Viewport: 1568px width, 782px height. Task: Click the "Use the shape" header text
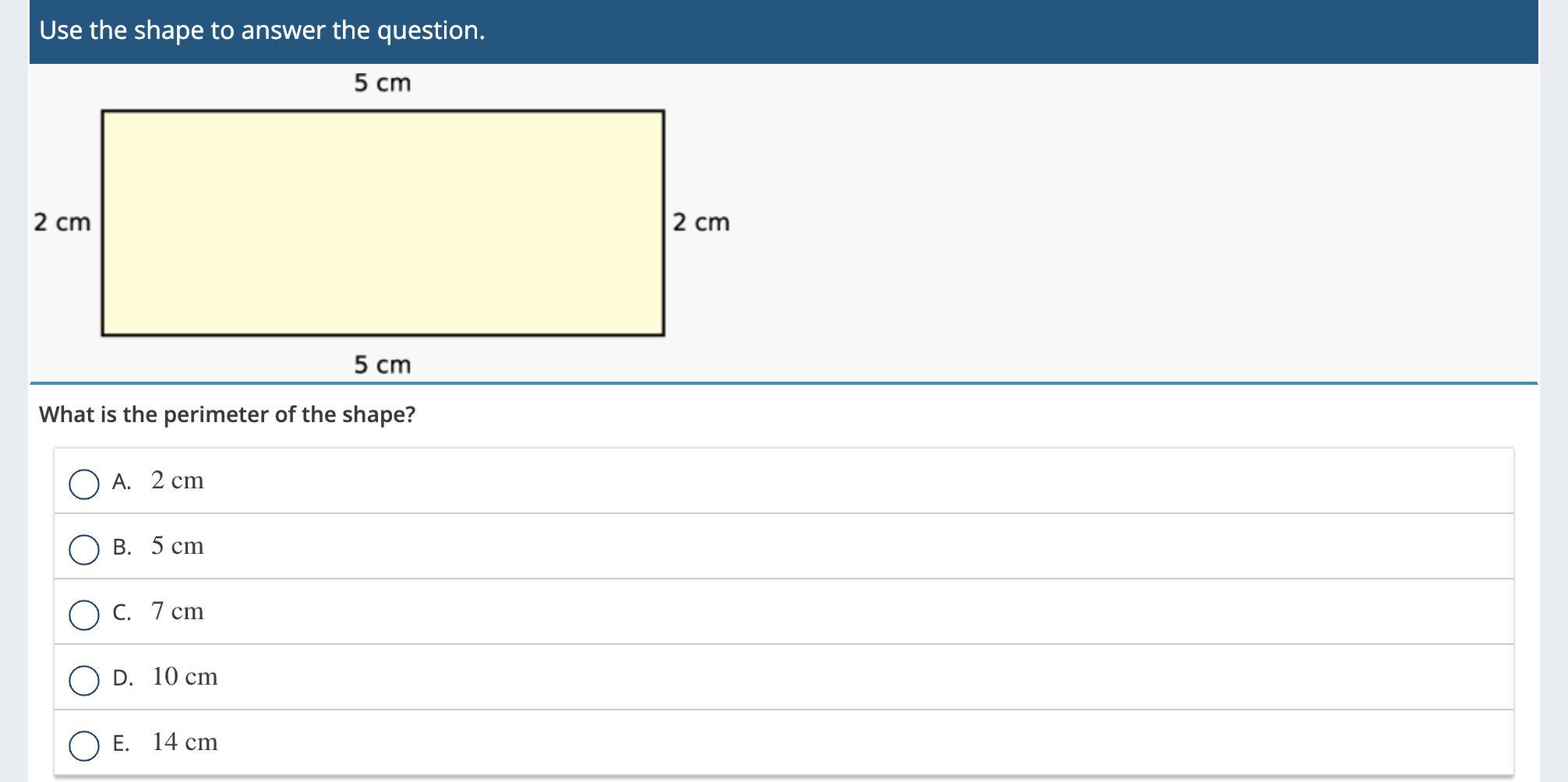click(262, 31)
